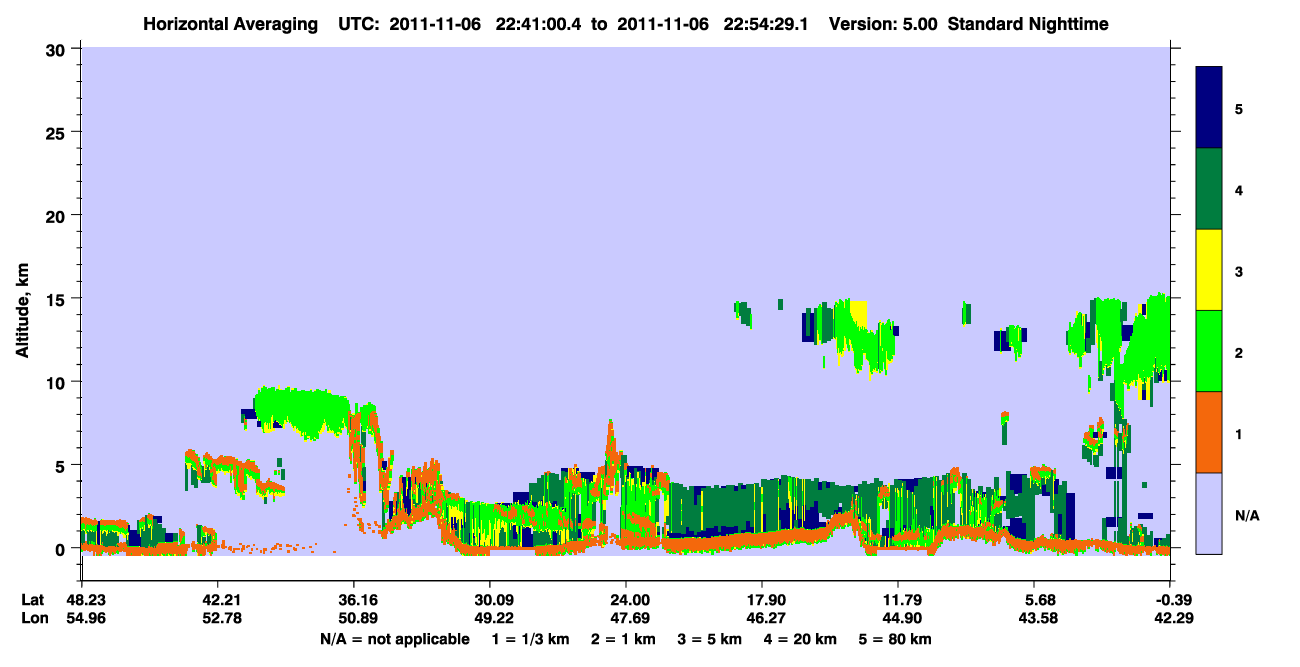Click the colorbar 'N/A' label
Image resolution: width=1300 pixels, height=667 pixels.
coord(1247,516)
